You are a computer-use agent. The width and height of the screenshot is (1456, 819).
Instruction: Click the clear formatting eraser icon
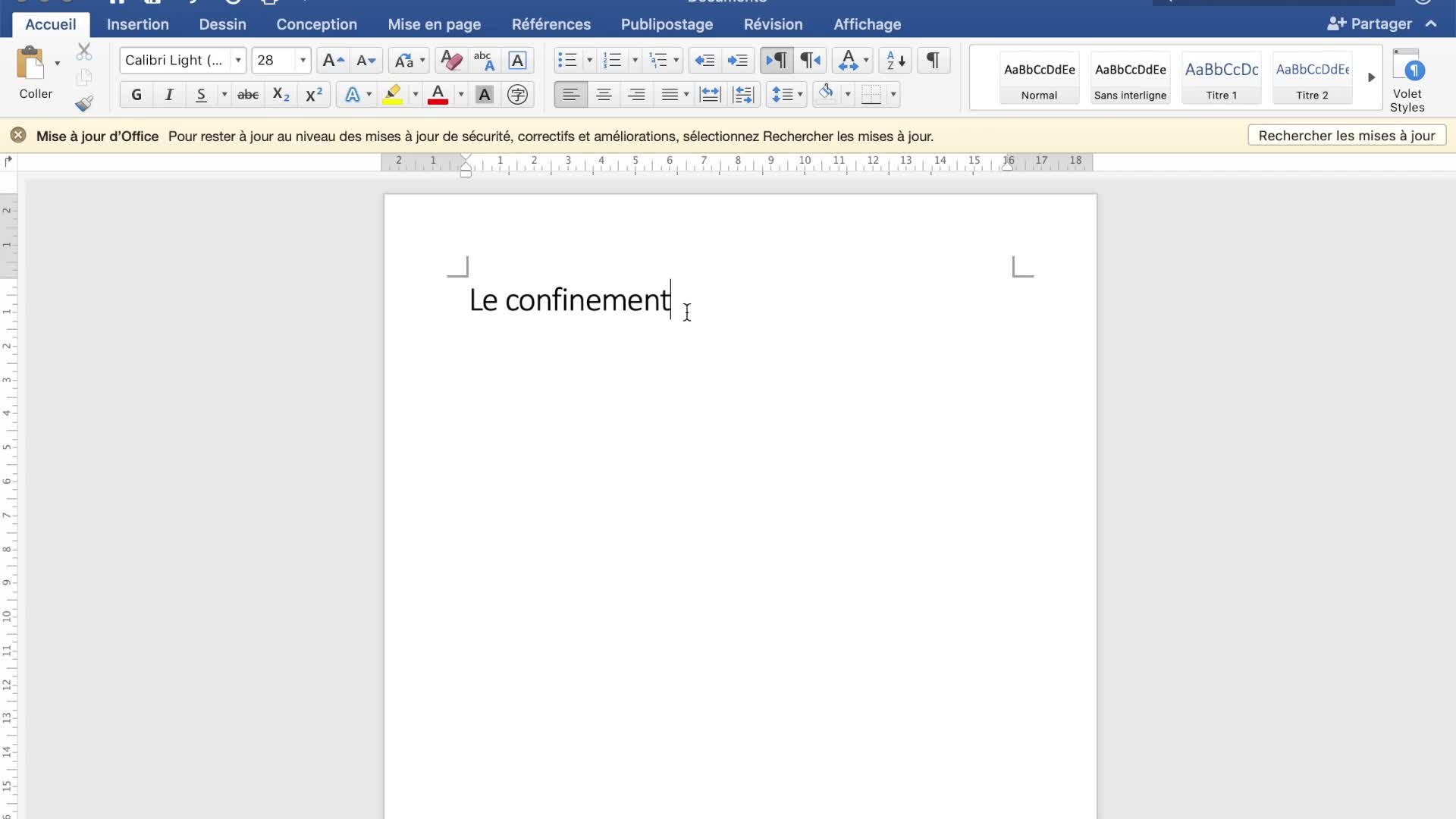tap(450, 61)
